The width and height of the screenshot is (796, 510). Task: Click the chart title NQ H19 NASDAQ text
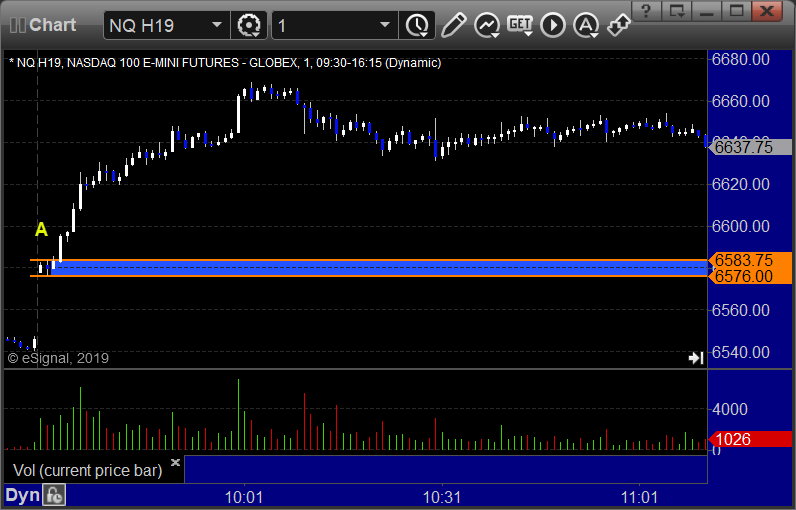[x=225, y=63]
